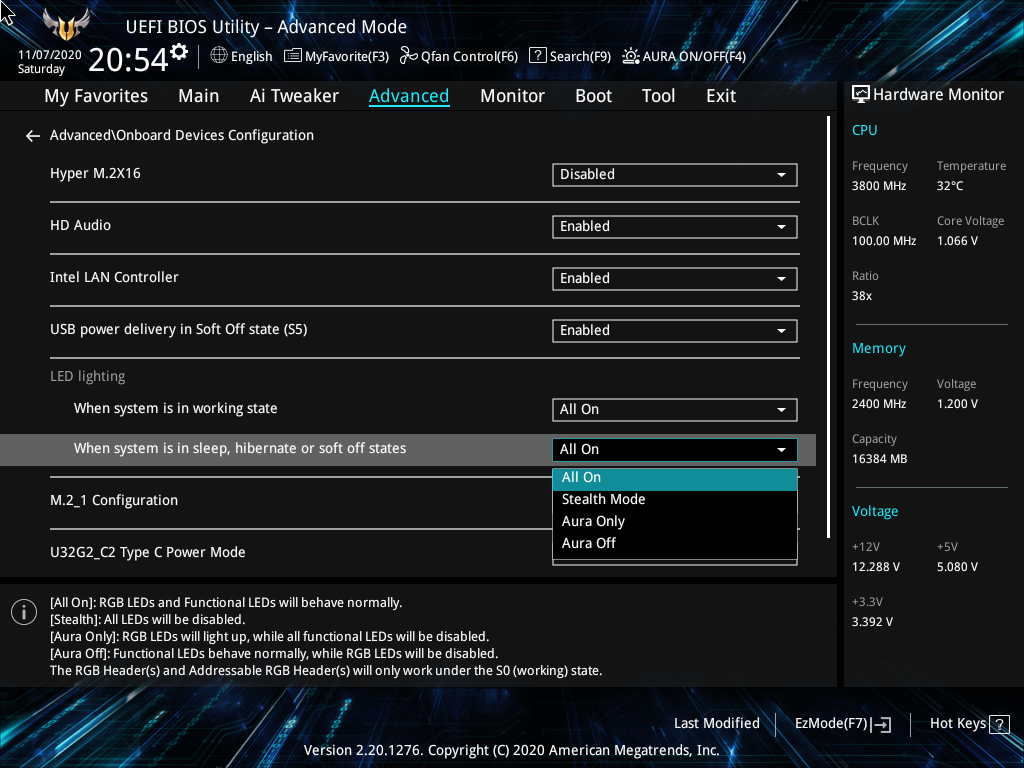
Task: Switch to the Ai Tweaker tab
Action: click(294, 96)
